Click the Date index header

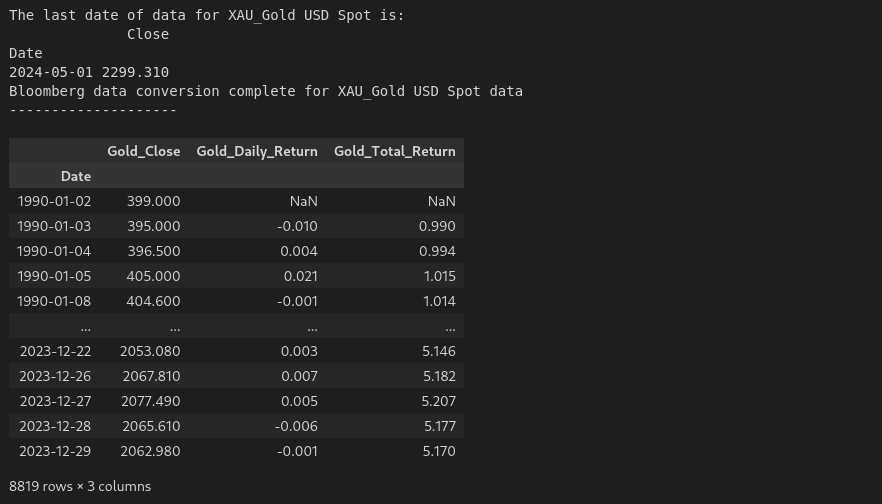(x=76, y=176)
